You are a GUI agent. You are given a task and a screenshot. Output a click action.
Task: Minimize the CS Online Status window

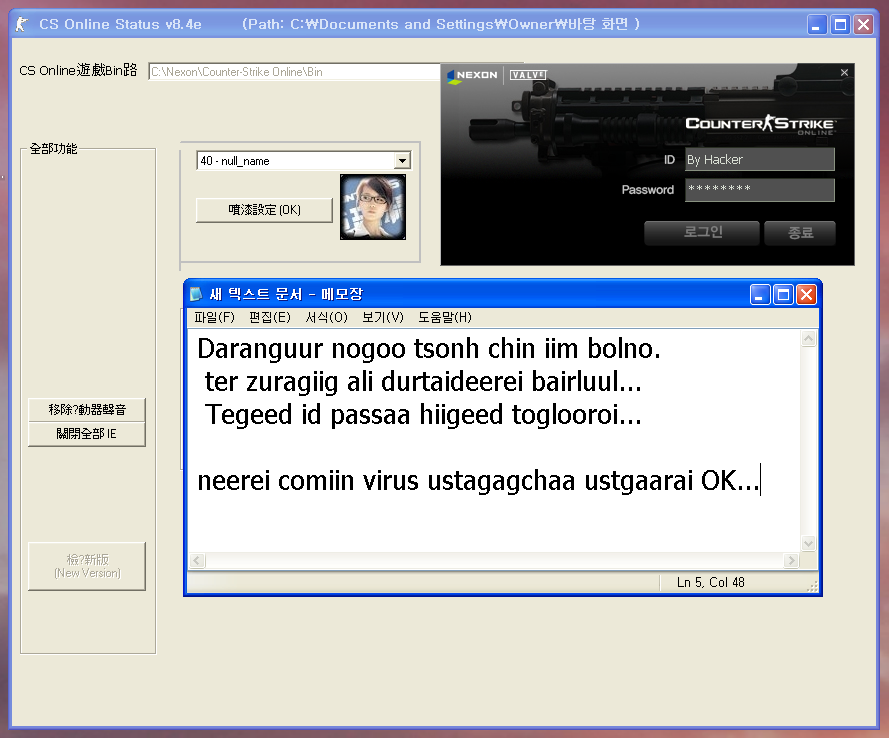pyautogui.click(x=817, y=25)
